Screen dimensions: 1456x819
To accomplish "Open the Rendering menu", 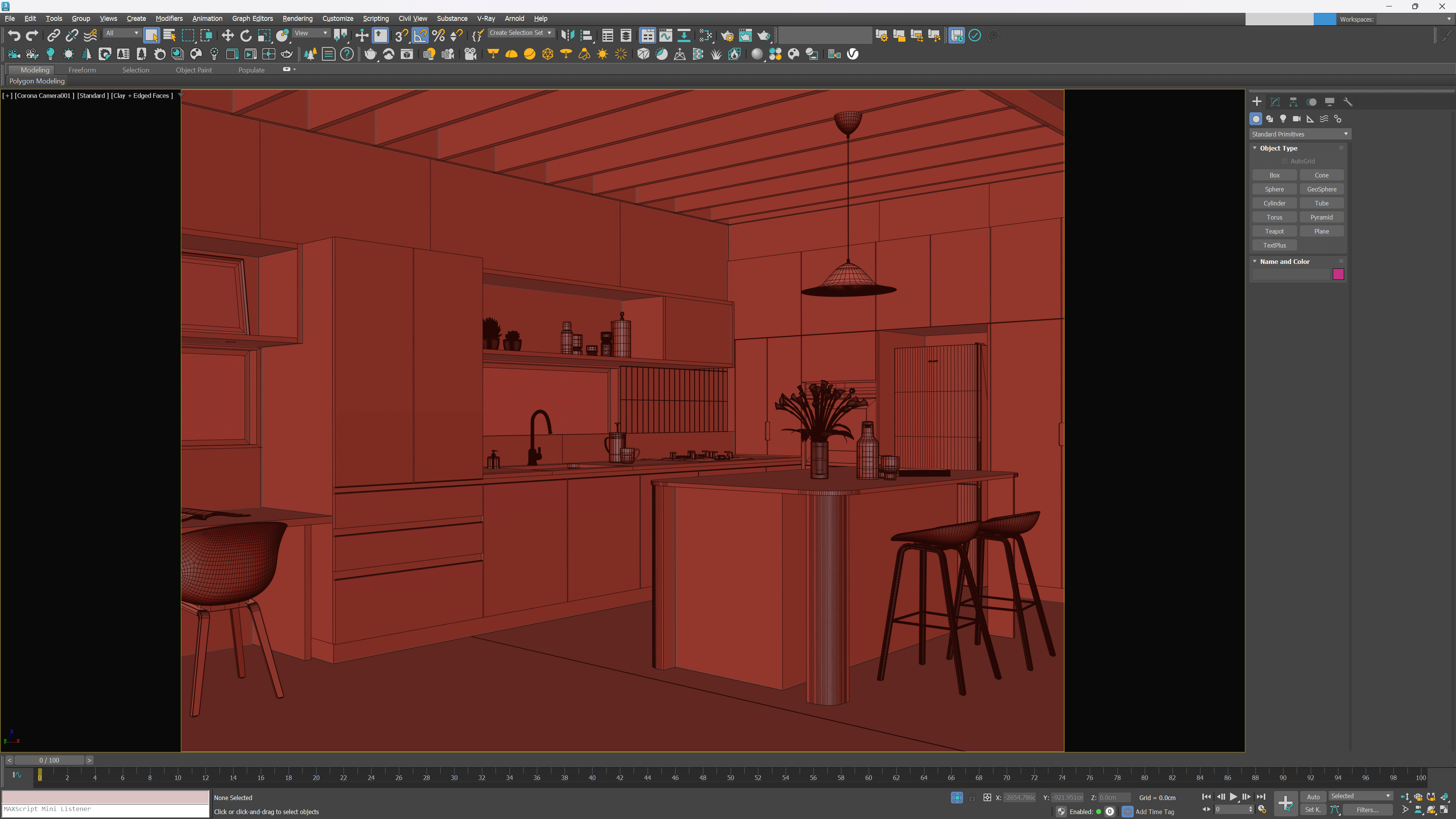I will pos(297,18).
